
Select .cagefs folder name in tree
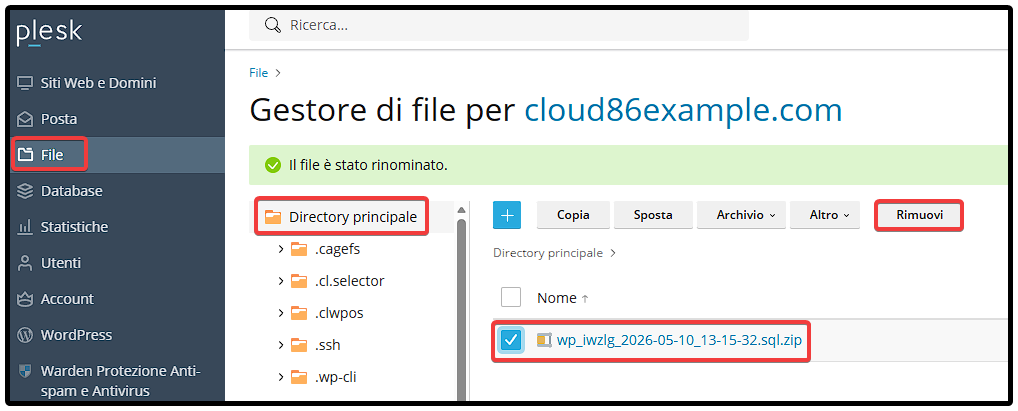coord(338,249)
